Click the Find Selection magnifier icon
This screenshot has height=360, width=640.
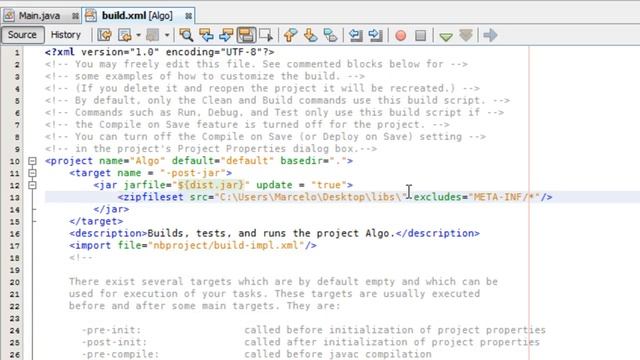coord(186,35)
